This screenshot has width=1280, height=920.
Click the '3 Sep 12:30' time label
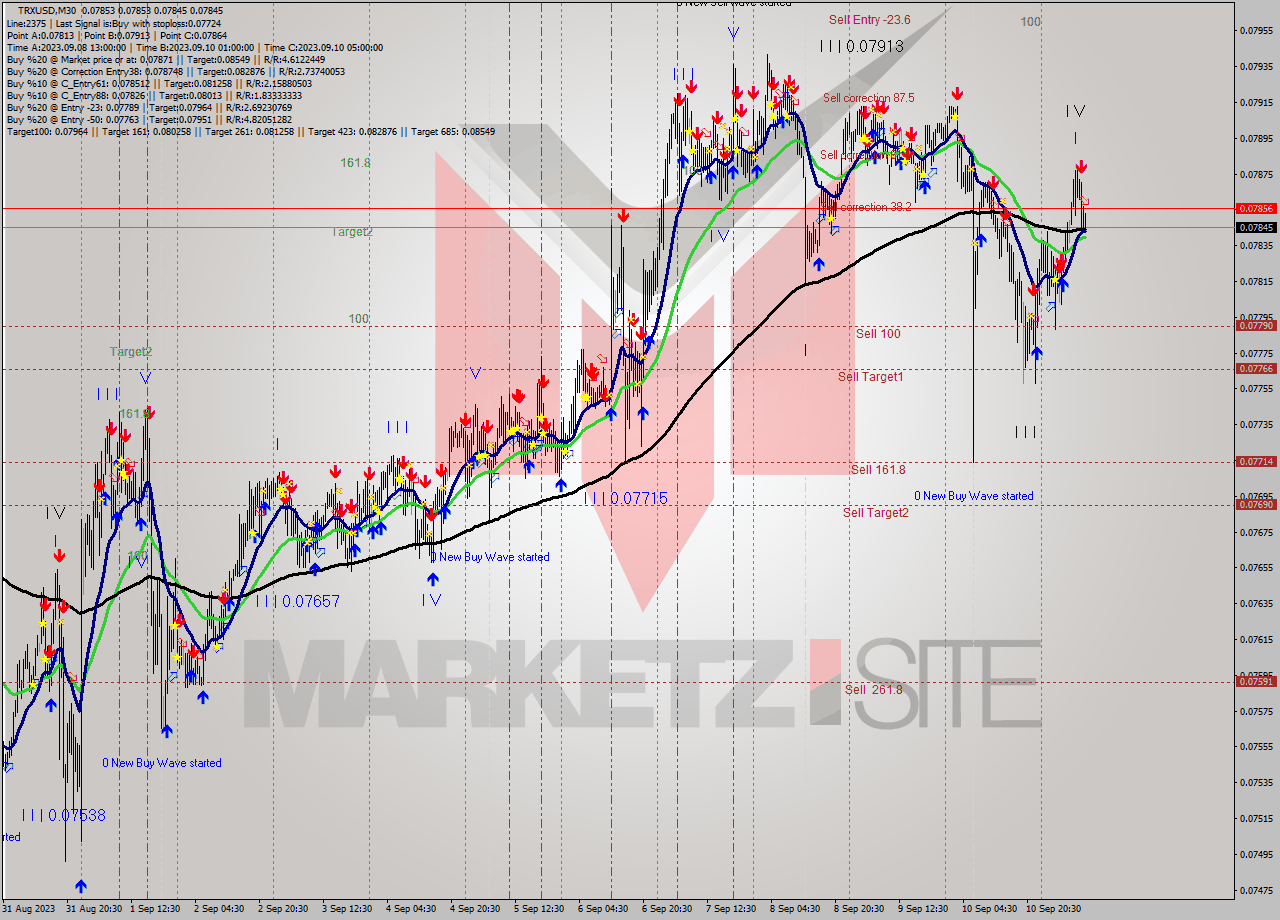[347, 909]
